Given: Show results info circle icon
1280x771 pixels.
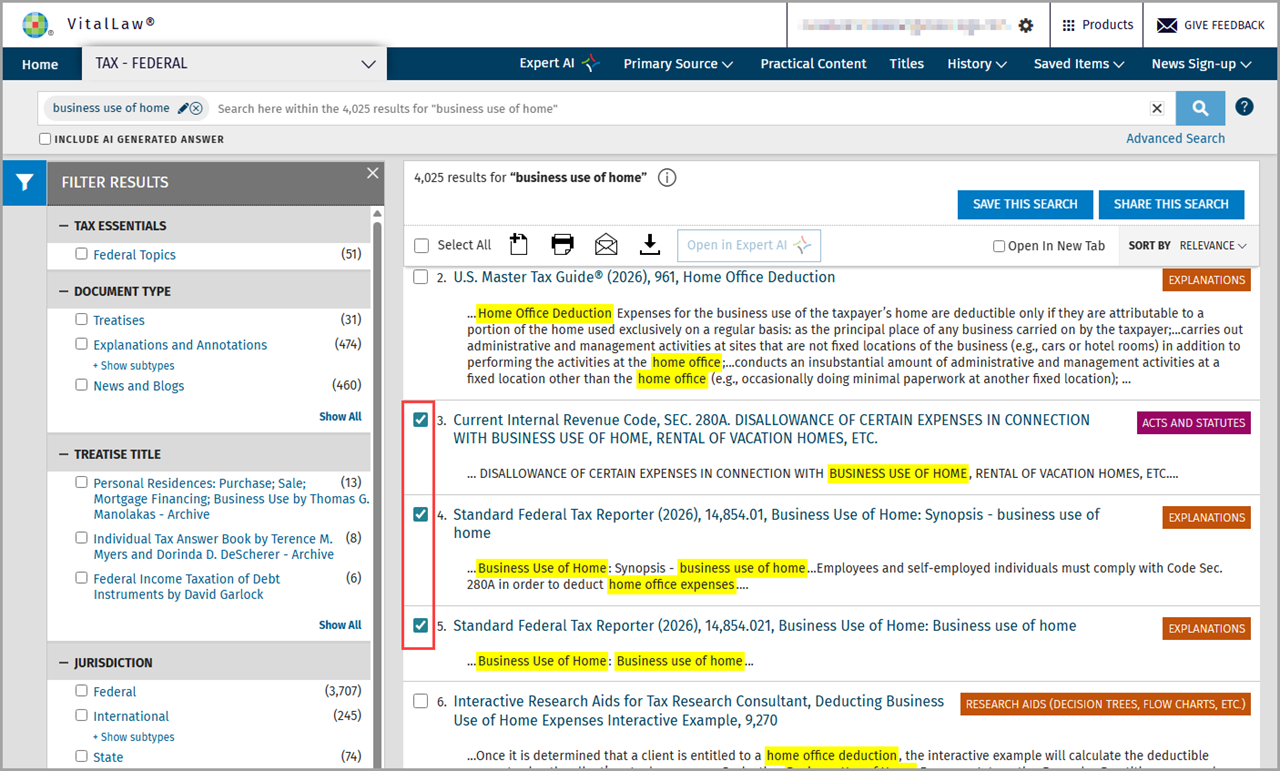Looking at the screenshot, I should [667, 178].
